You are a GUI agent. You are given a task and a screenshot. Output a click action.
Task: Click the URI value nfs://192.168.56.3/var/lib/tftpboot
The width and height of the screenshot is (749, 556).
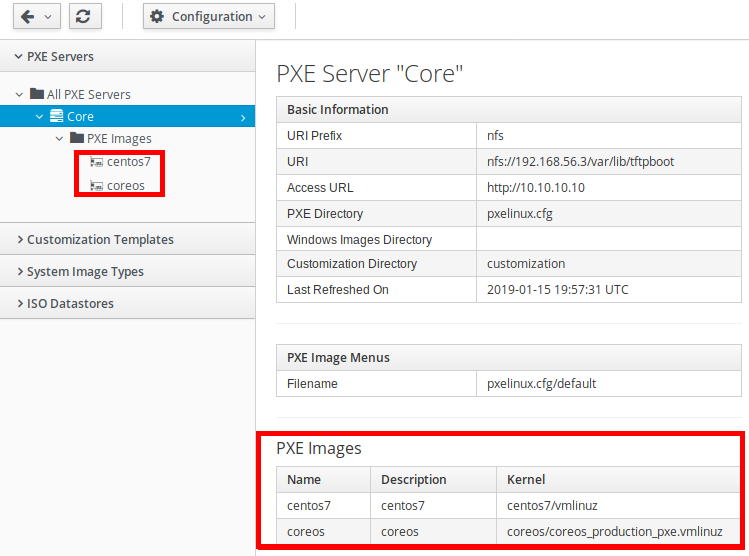580,161
